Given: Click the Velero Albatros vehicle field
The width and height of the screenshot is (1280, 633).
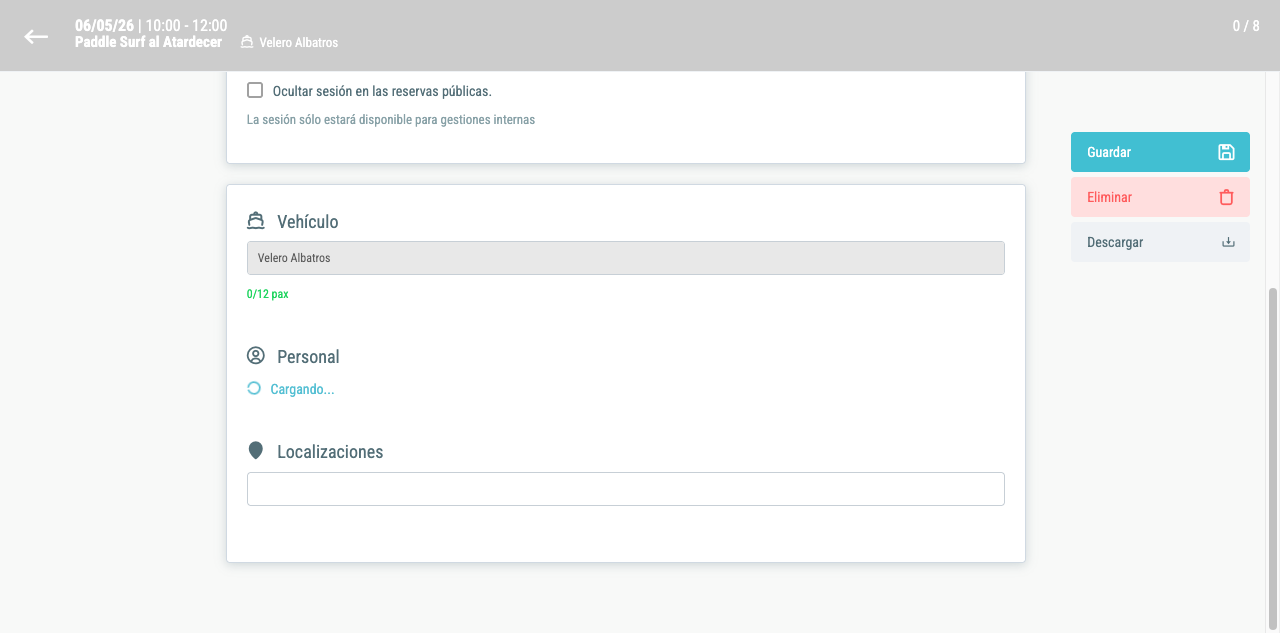Looking at the screenshot, I should click(x=626, y=258).
